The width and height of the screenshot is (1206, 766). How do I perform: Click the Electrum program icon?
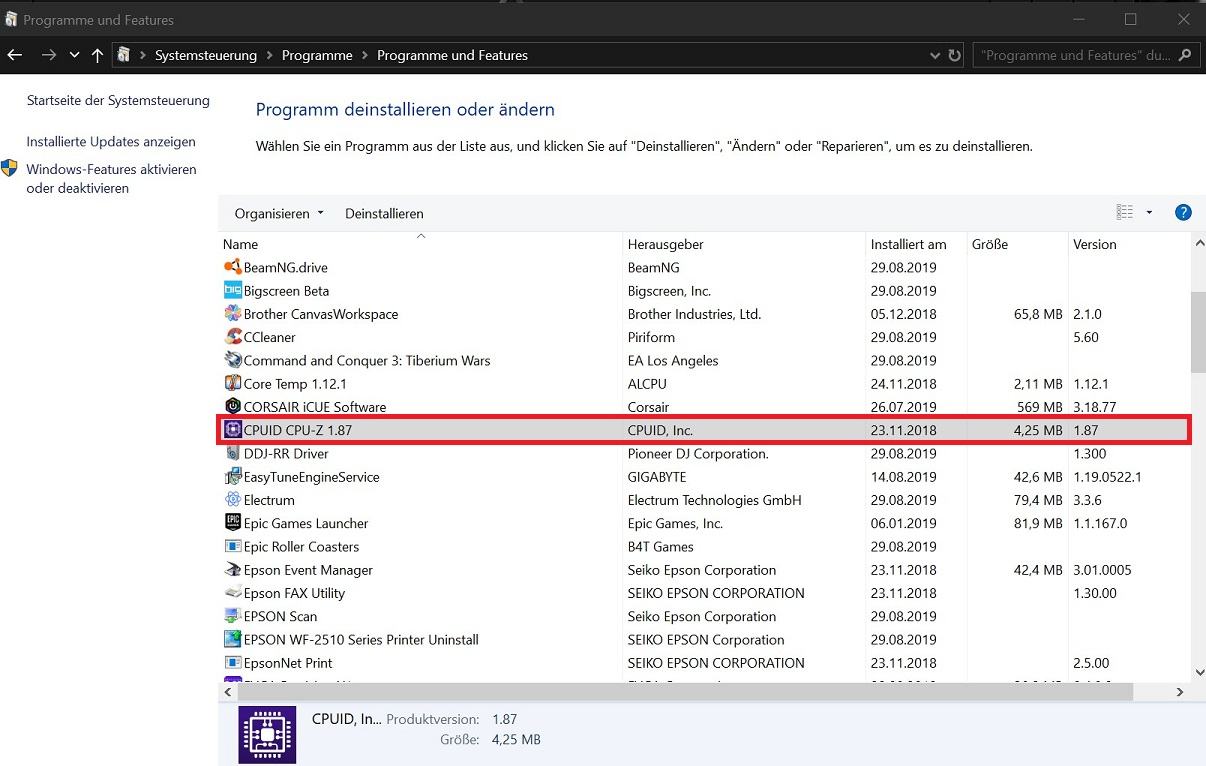(232, 500)
